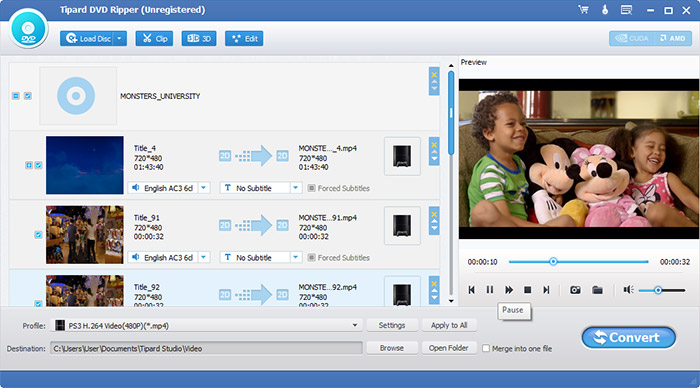
Task: Click the Convert button
Action: 629,338
